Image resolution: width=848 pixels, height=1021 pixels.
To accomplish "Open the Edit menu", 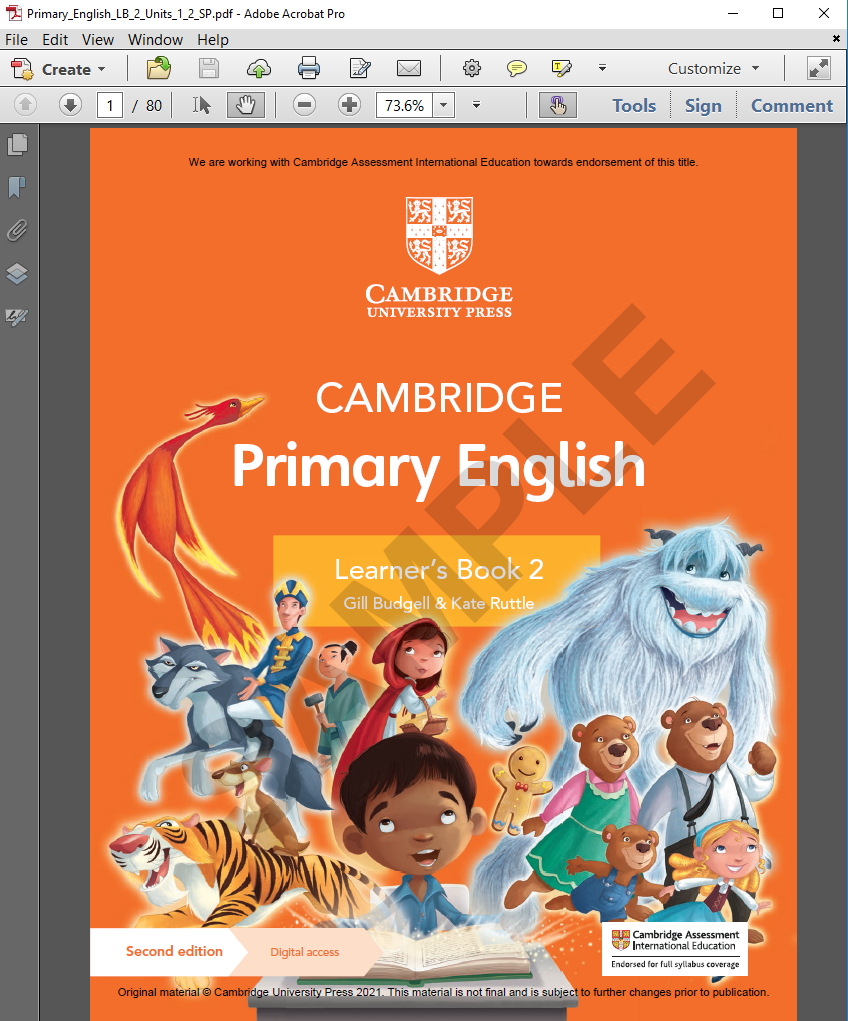I will pyautogui.click(x=55, y=40).
